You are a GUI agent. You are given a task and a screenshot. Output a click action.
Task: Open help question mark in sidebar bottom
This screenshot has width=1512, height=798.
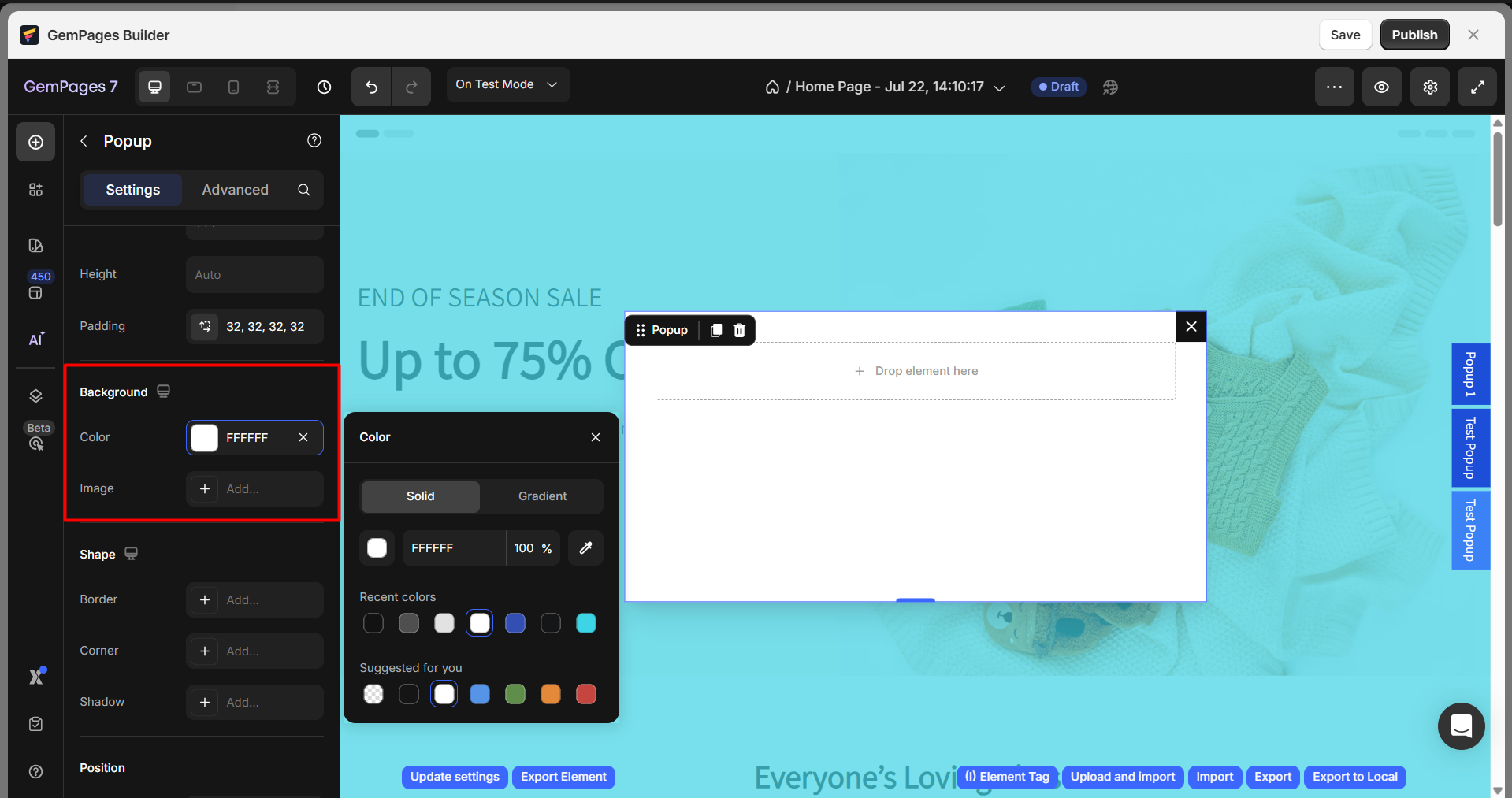click(35, 771)
